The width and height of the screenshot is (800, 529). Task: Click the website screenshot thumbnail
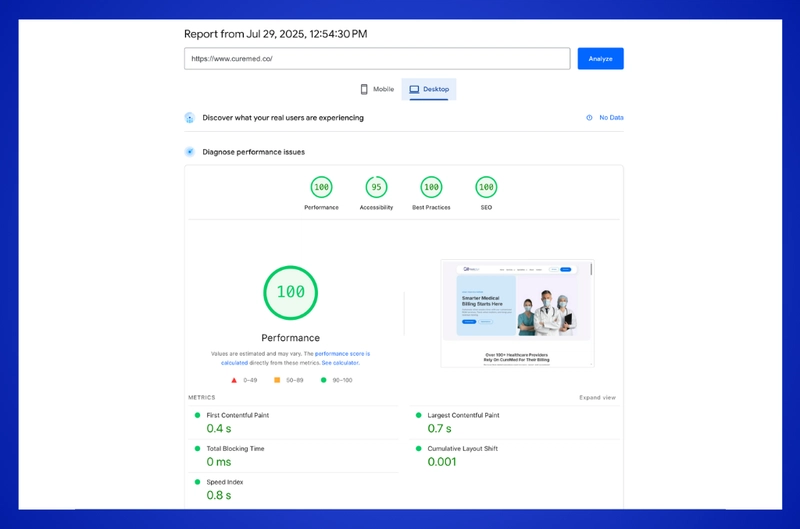[517, 313]
